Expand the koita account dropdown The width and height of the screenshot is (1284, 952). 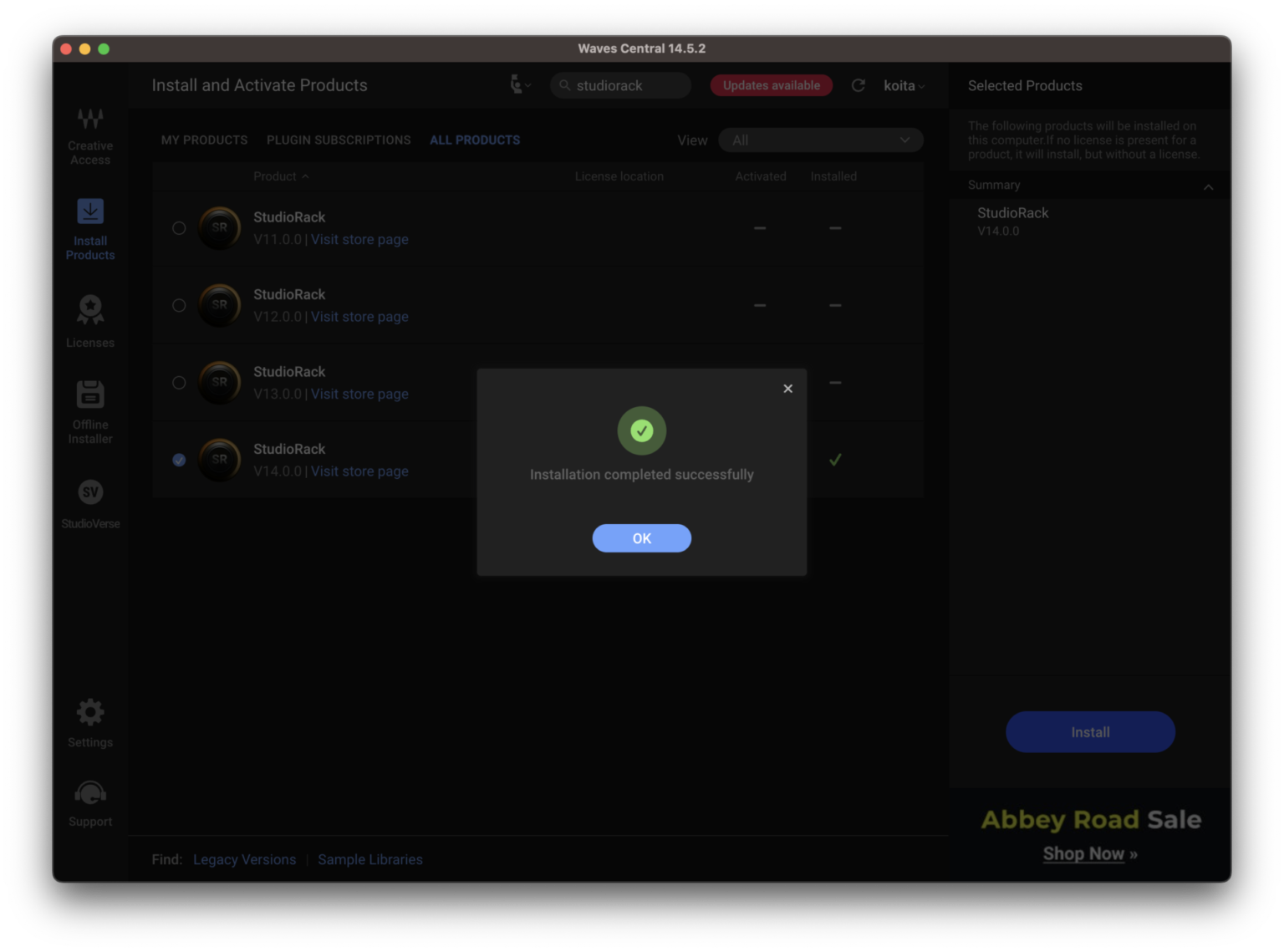[x=904, y=85]
